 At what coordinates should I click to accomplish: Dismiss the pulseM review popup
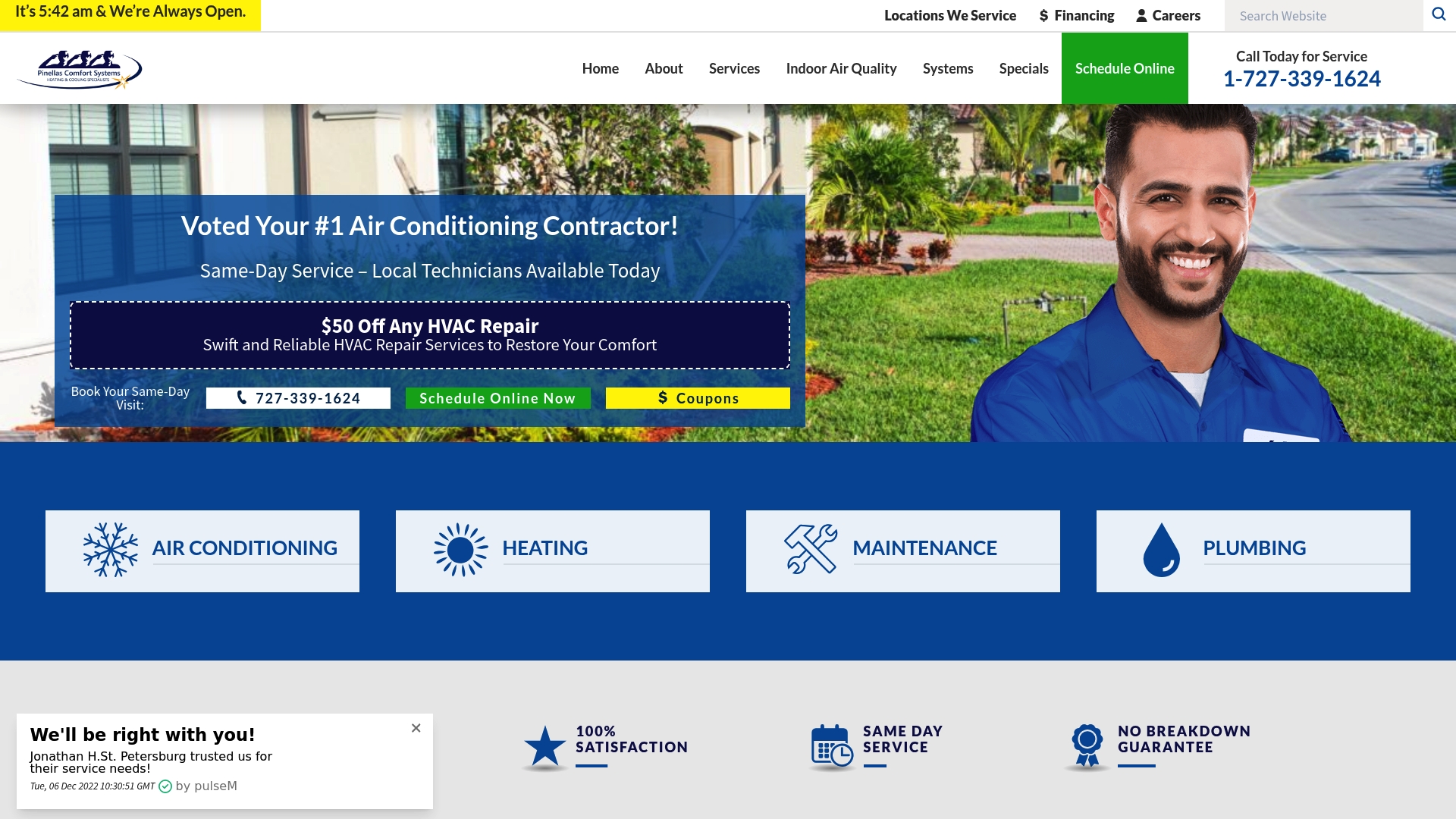coord(416,727)
